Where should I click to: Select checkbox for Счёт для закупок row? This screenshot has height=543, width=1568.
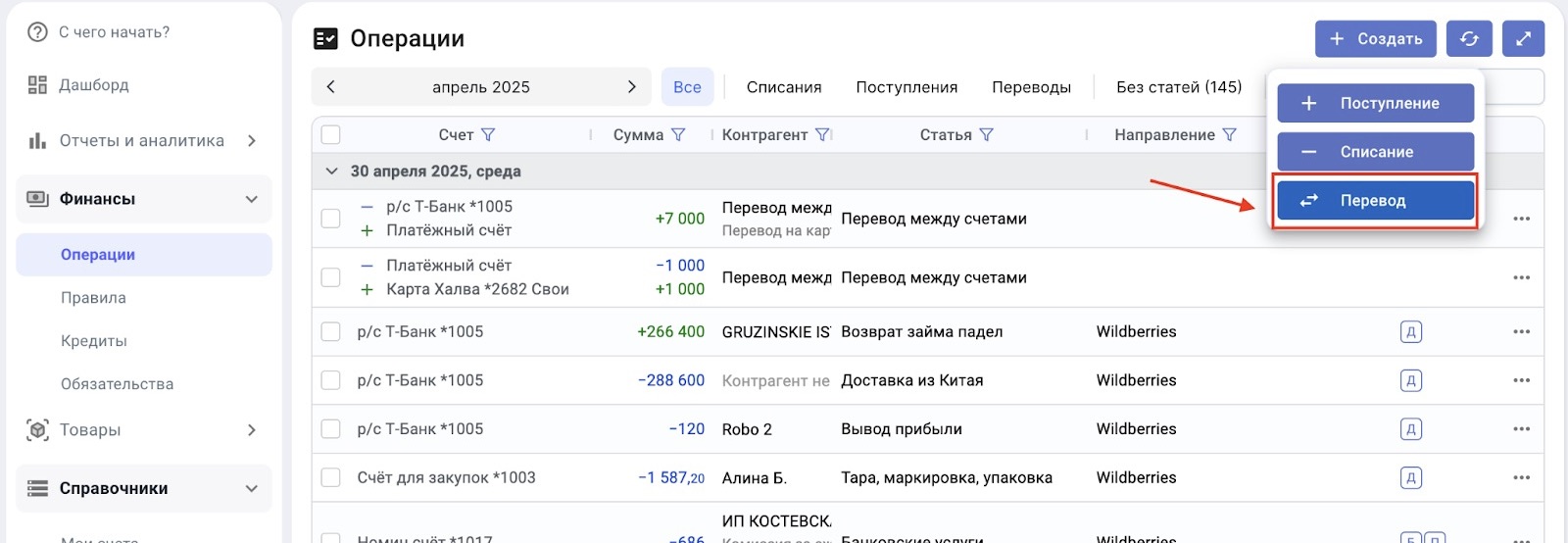click(331, 478)
